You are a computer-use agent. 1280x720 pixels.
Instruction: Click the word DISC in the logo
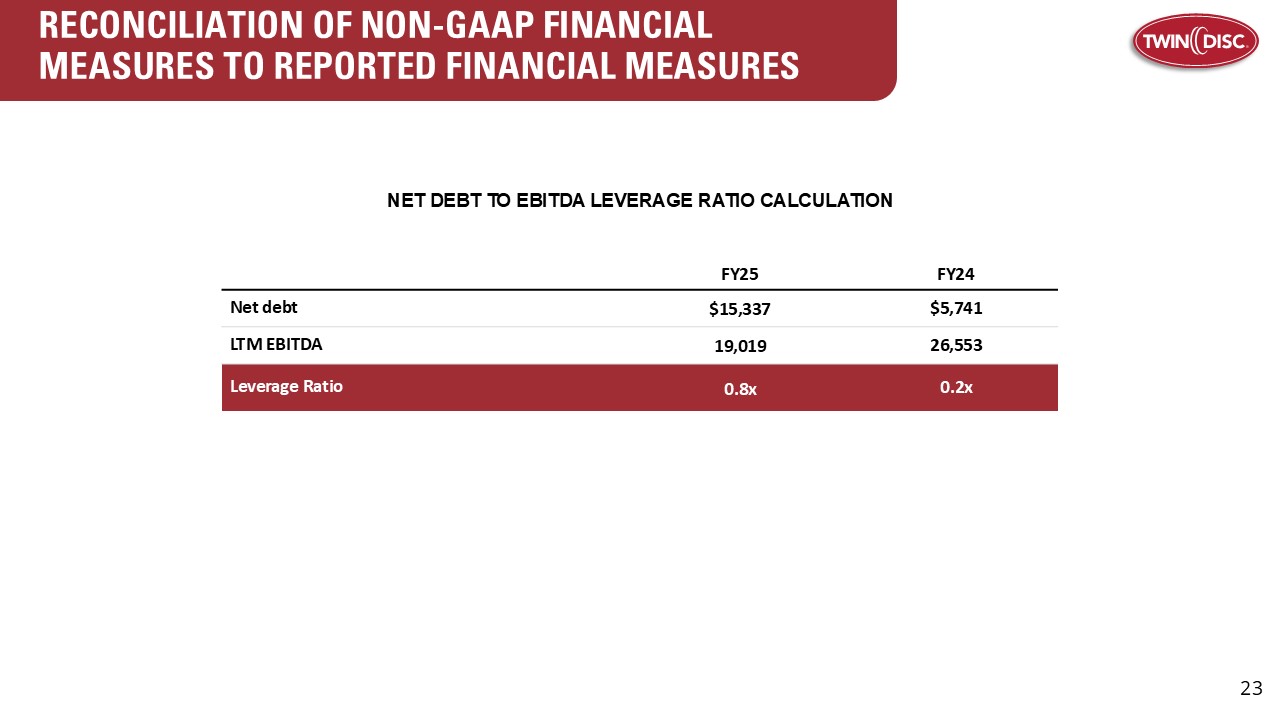(1226, 41)
